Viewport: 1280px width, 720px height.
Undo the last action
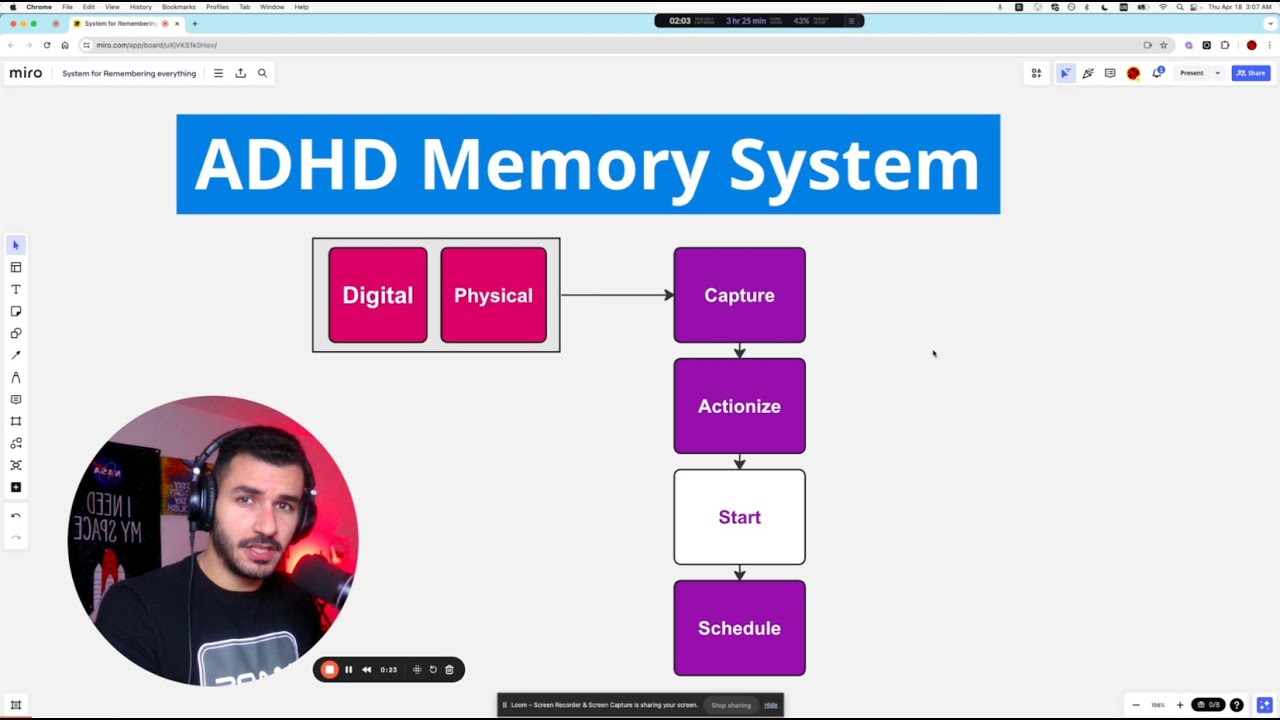coord(16,516)
